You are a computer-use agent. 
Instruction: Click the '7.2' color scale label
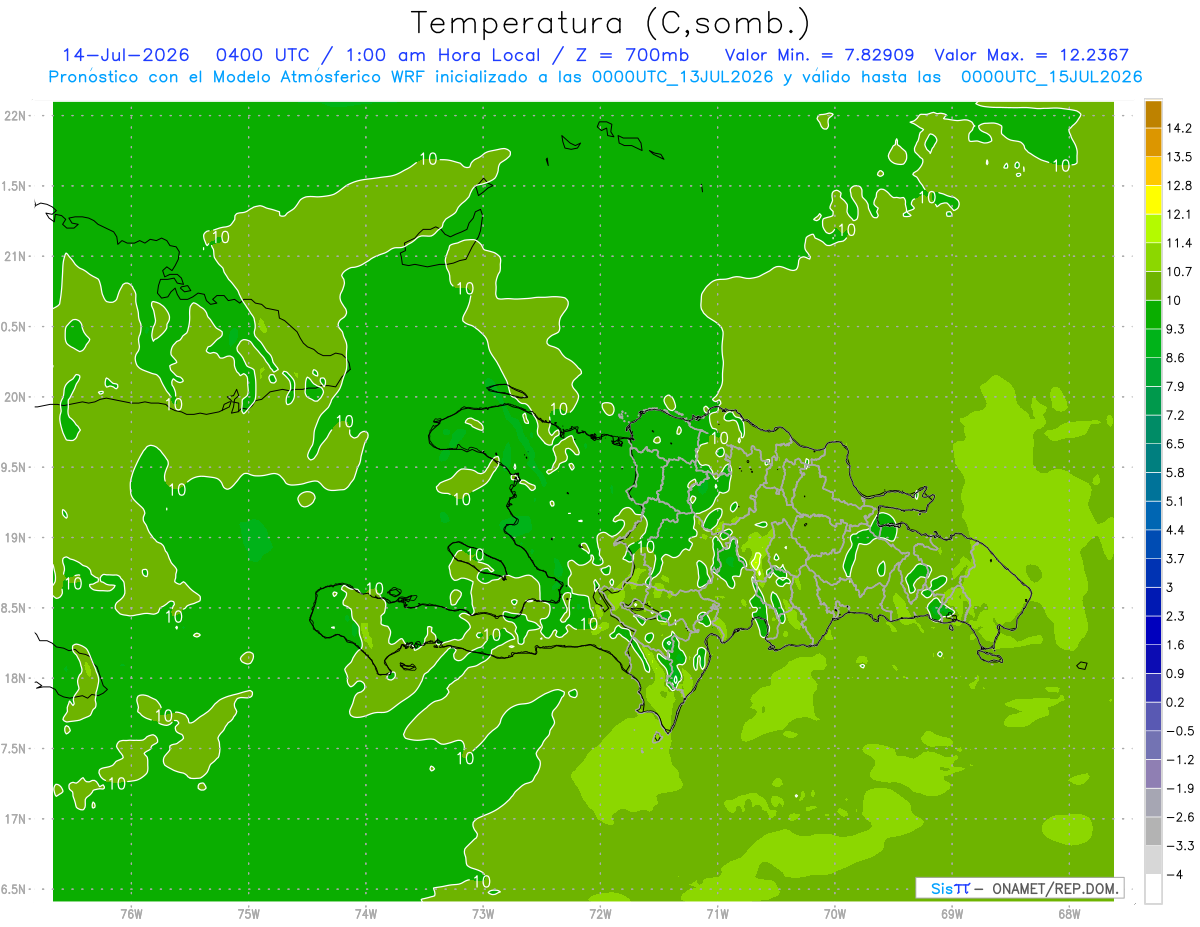pyautogui.click(x=1176, y=415)
